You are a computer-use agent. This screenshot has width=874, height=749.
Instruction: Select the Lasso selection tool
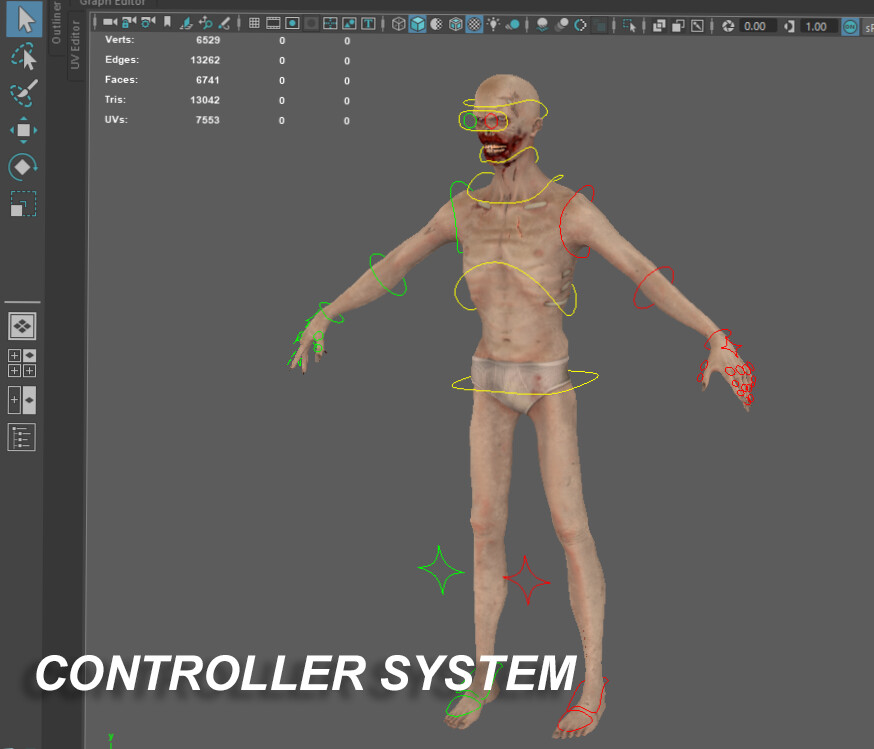click(x=23, y=57)
